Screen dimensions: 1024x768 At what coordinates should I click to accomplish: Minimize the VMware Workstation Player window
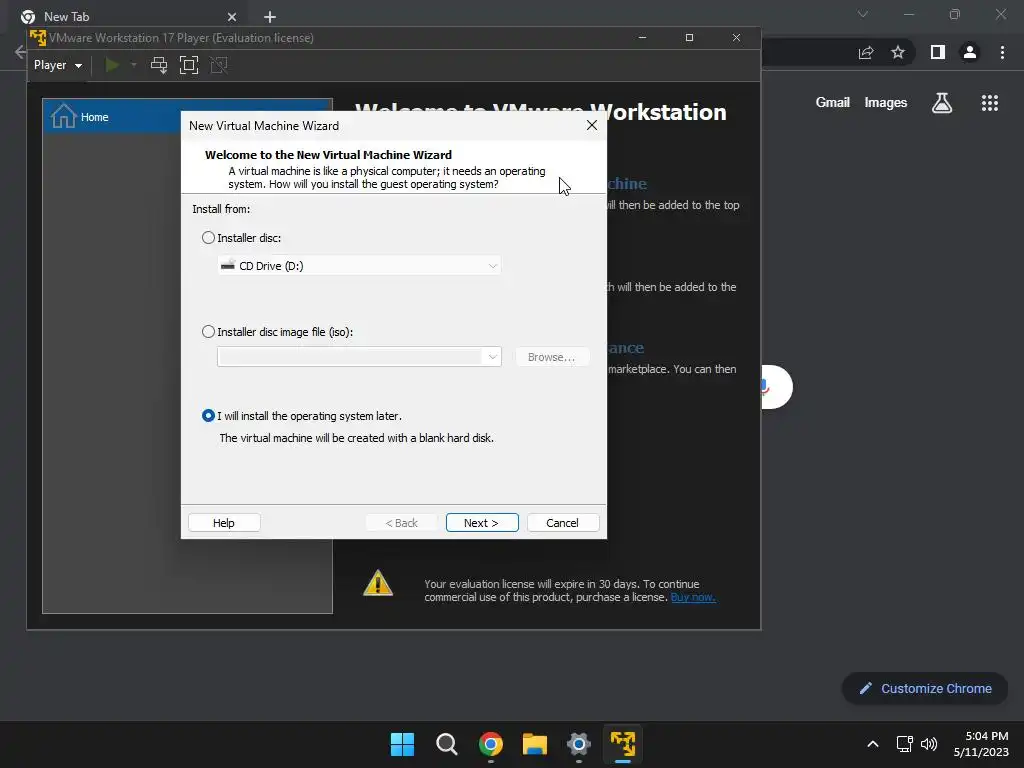[643, 38]
